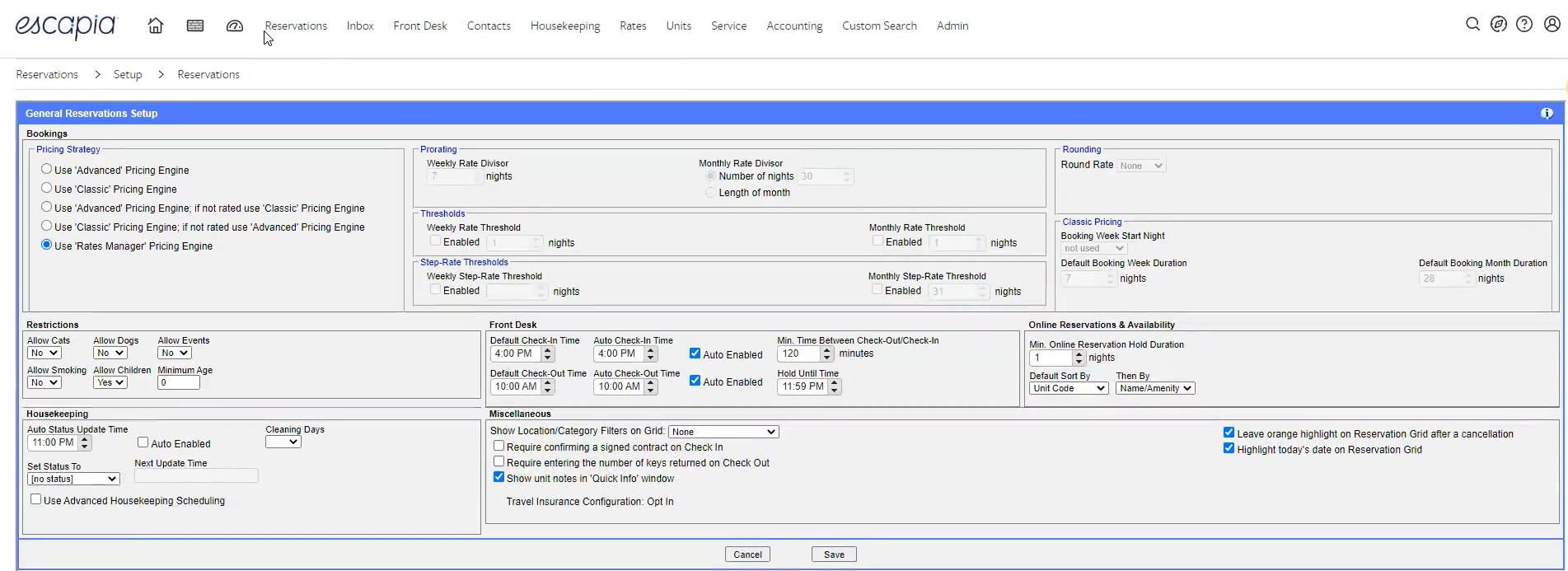Open Show Location/Category Filters dropdown
The width and height of the screenshot is (1568, 571).
pyautogui.click(x=723, y=432)
